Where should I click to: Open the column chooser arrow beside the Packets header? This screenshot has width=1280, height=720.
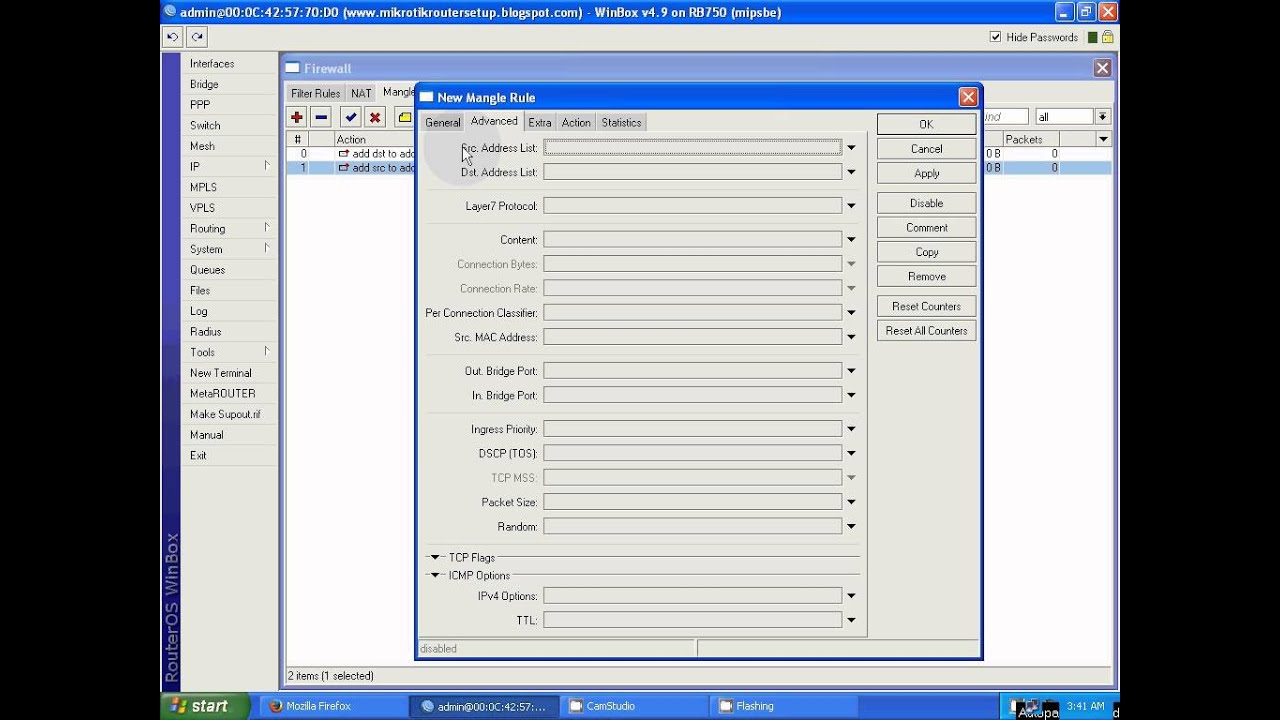pyautogui.click(x=1103, y=139)
